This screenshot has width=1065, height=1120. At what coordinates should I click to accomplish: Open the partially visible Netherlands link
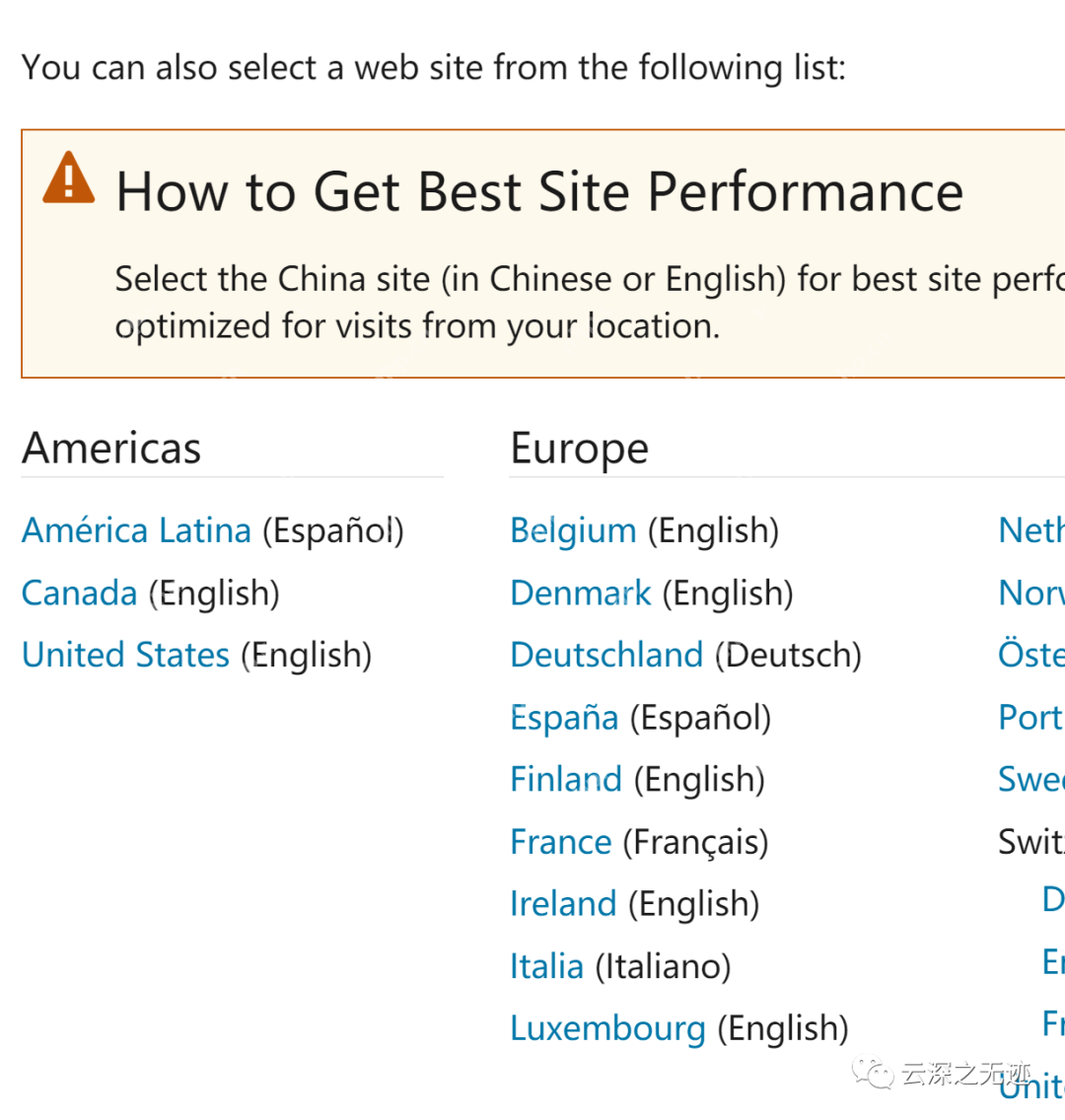(1030, 530)
